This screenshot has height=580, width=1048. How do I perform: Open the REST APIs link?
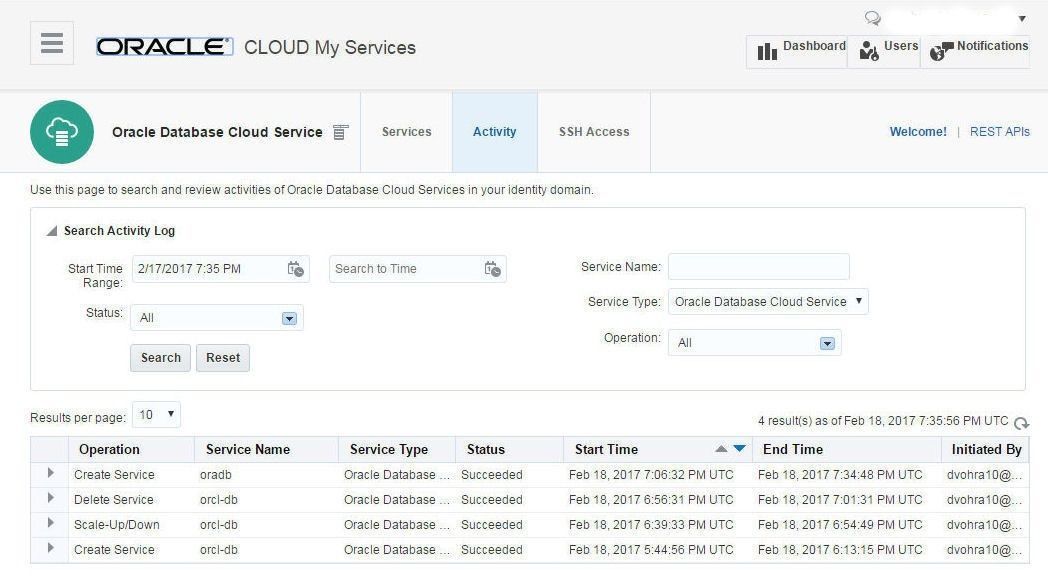point(999,132)
